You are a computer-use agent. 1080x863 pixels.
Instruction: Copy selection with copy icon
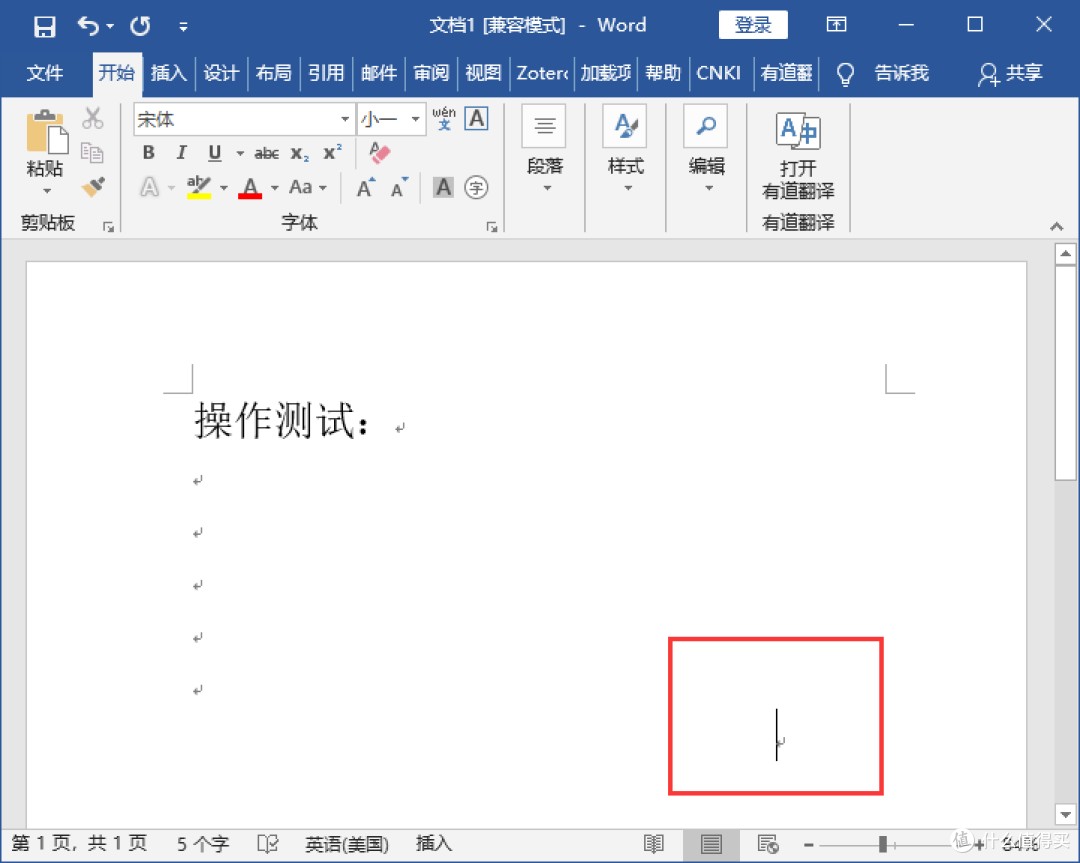92,152
